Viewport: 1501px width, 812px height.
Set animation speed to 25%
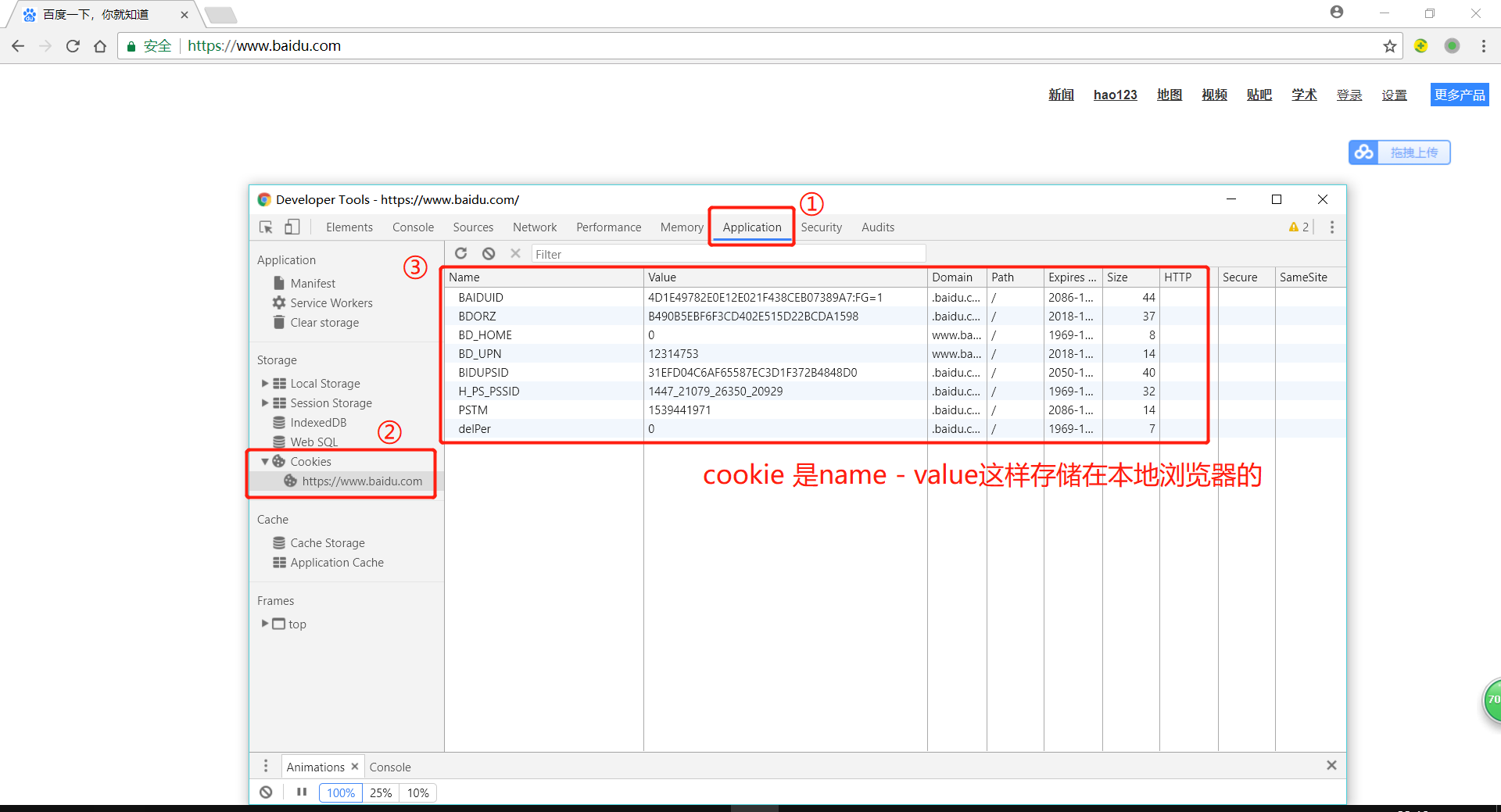point(381,792)
